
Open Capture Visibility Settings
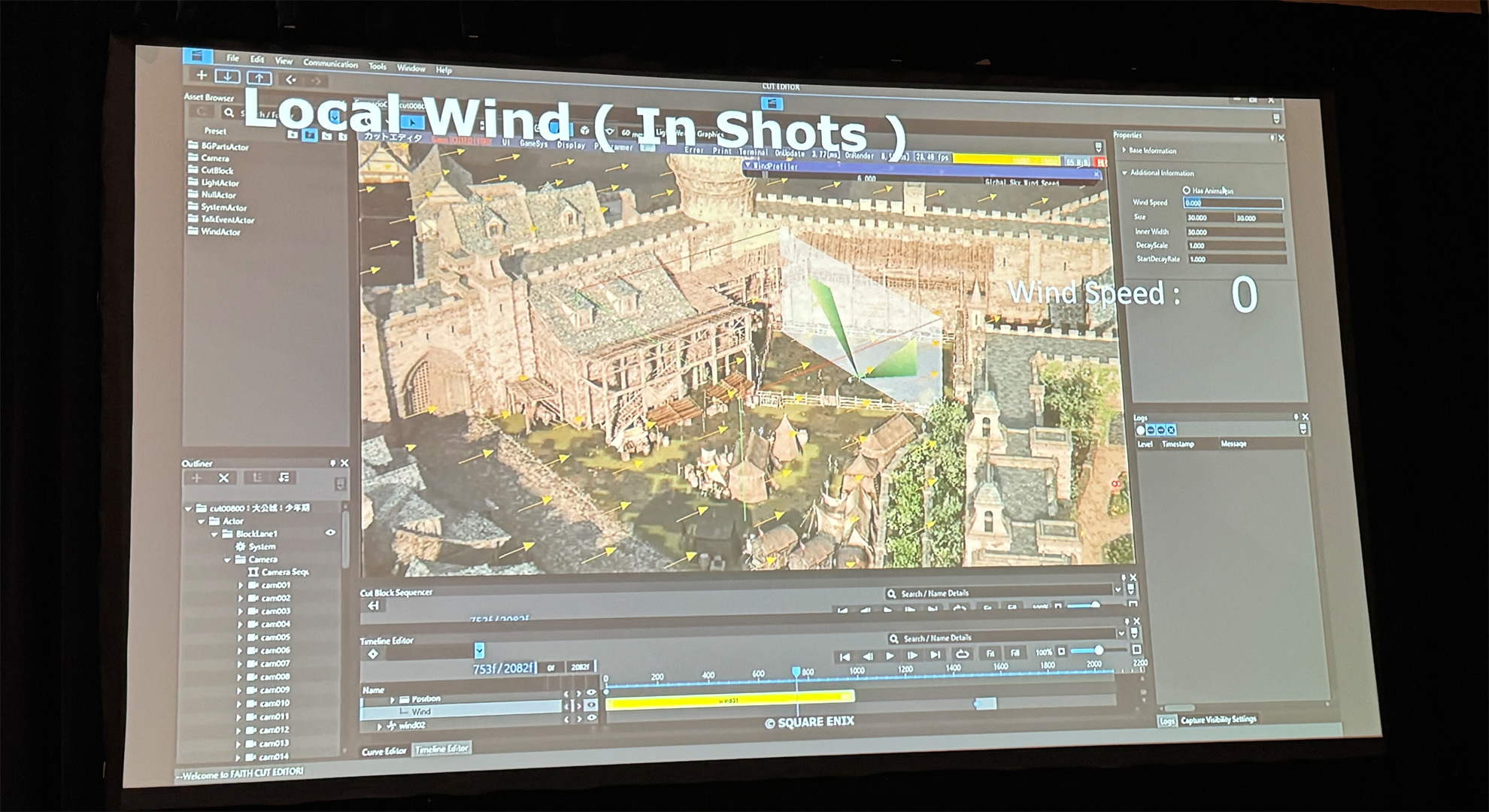click(x=1218, y=720)
